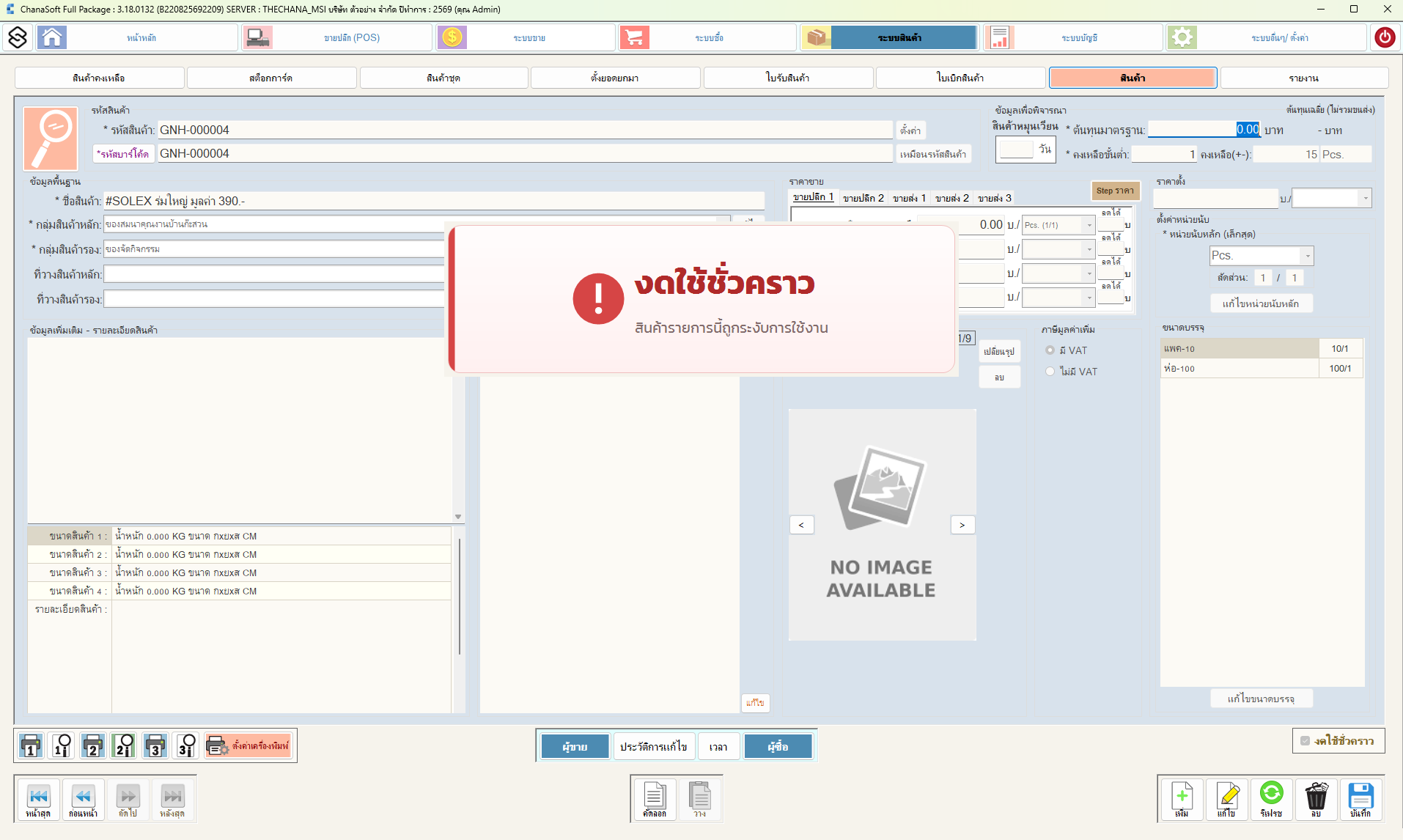
Task: Click the purchase system cart icon
Action: tap(634, 37)
